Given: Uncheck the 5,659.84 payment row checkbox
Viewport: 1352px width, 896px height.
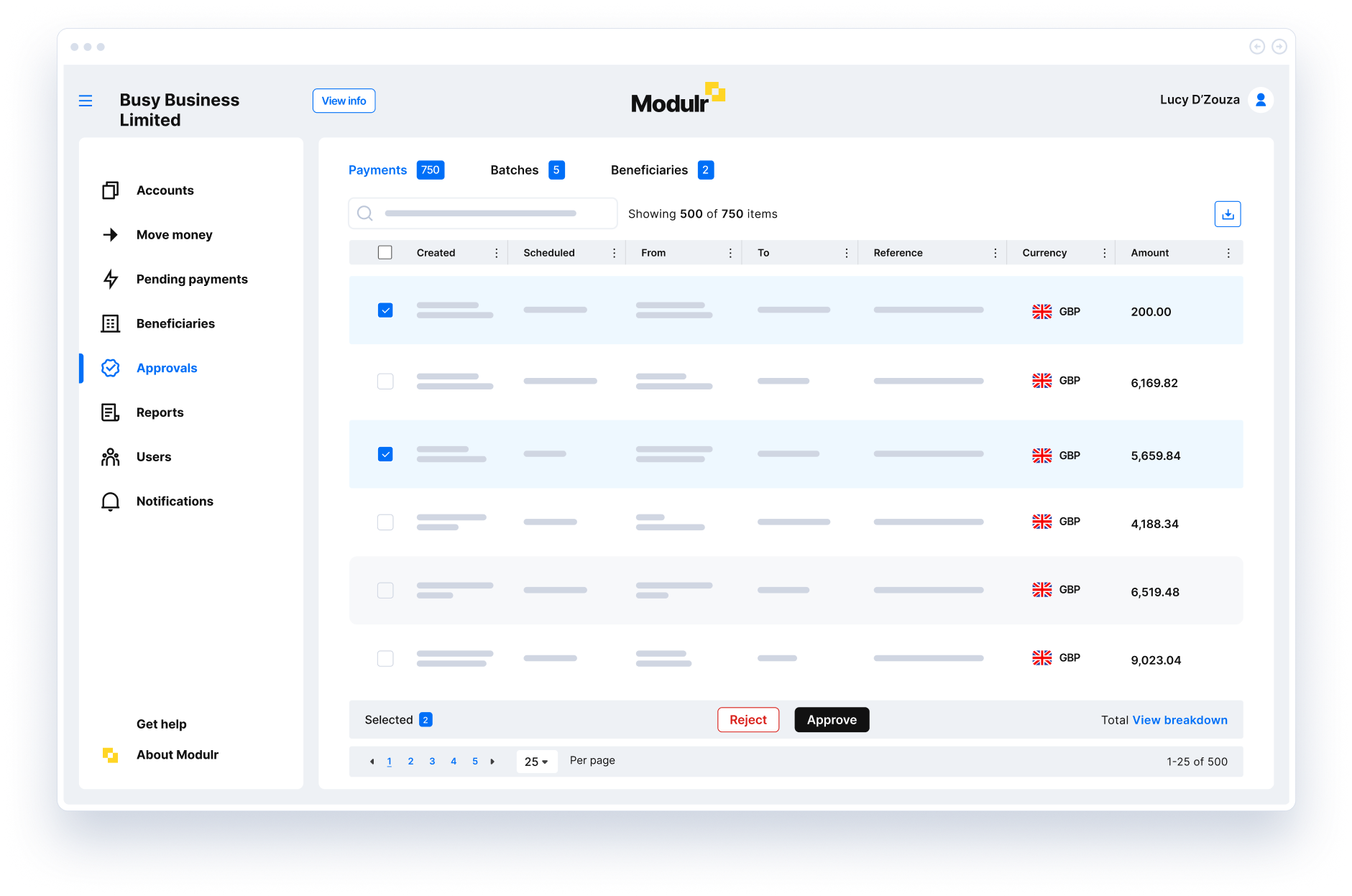Looking at the screenshot, I should [x=385, y=454].
